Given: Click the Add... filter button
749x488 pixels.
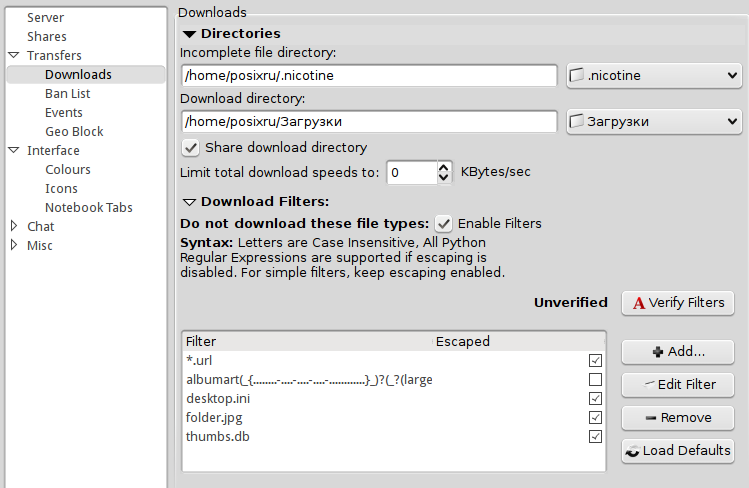Looking at the screenshot, I should pyautogui.click(x=678, y=352).
